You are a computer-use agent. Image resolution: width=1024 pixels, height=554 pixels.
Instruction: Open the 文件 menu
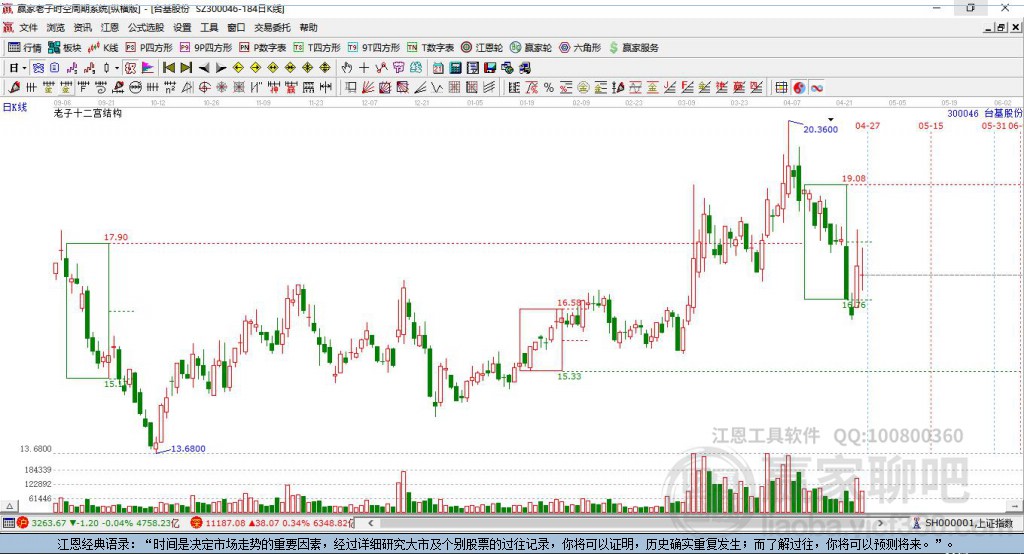pos(28,27)
